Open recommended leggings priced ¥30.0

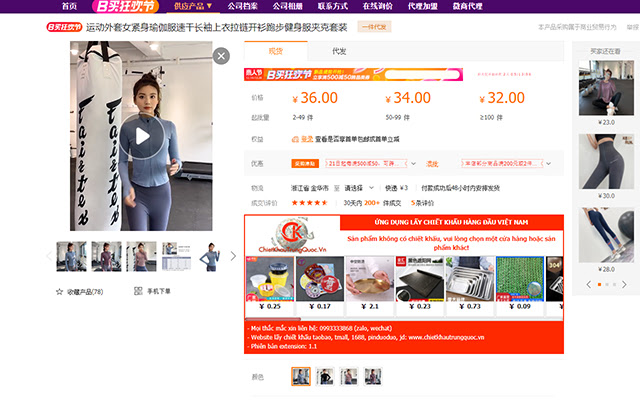click(606, 161)
